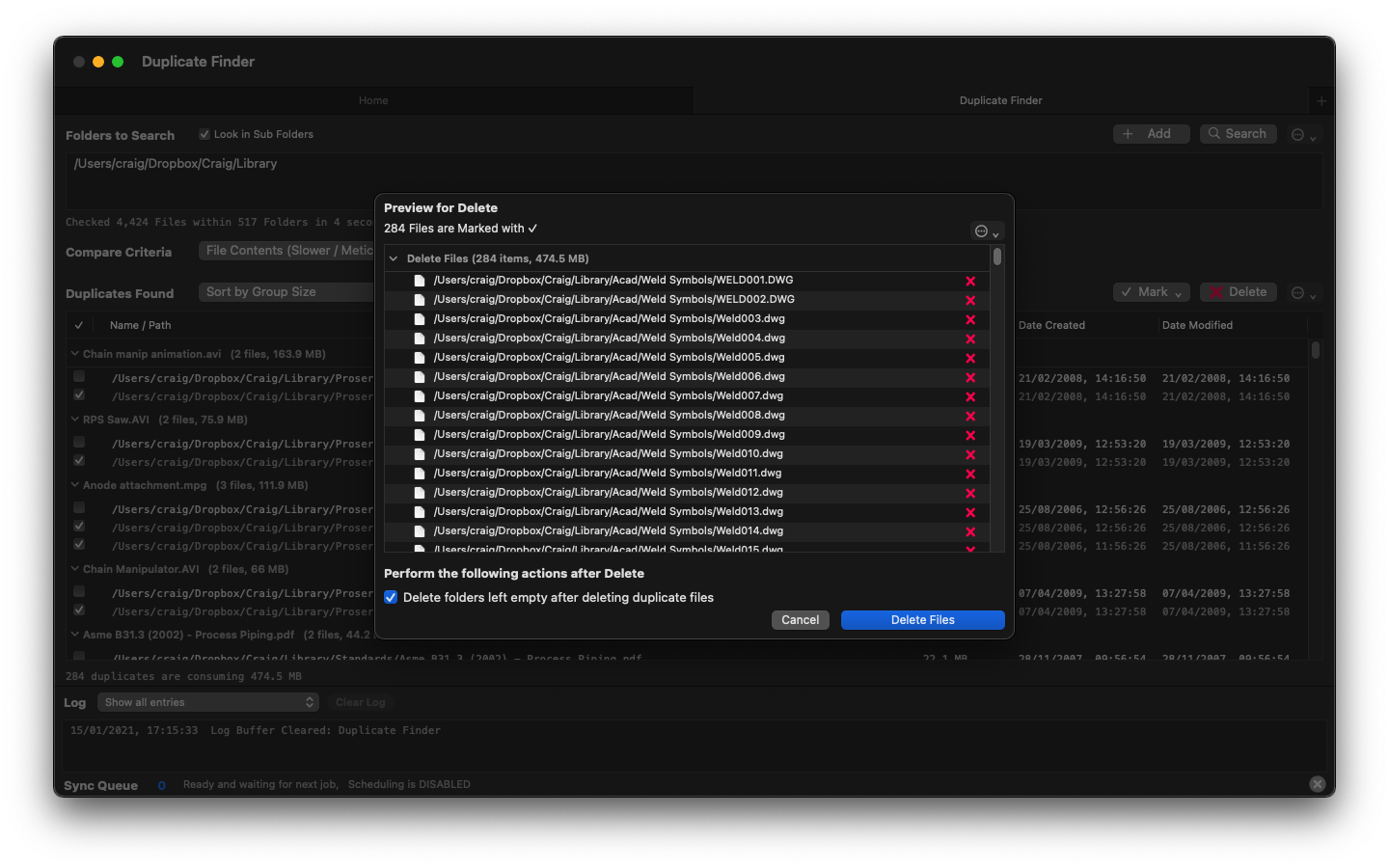Open options menu icon in Preview dialog
The width and height of the screenshot is (1389, 868).
point(986,231)
